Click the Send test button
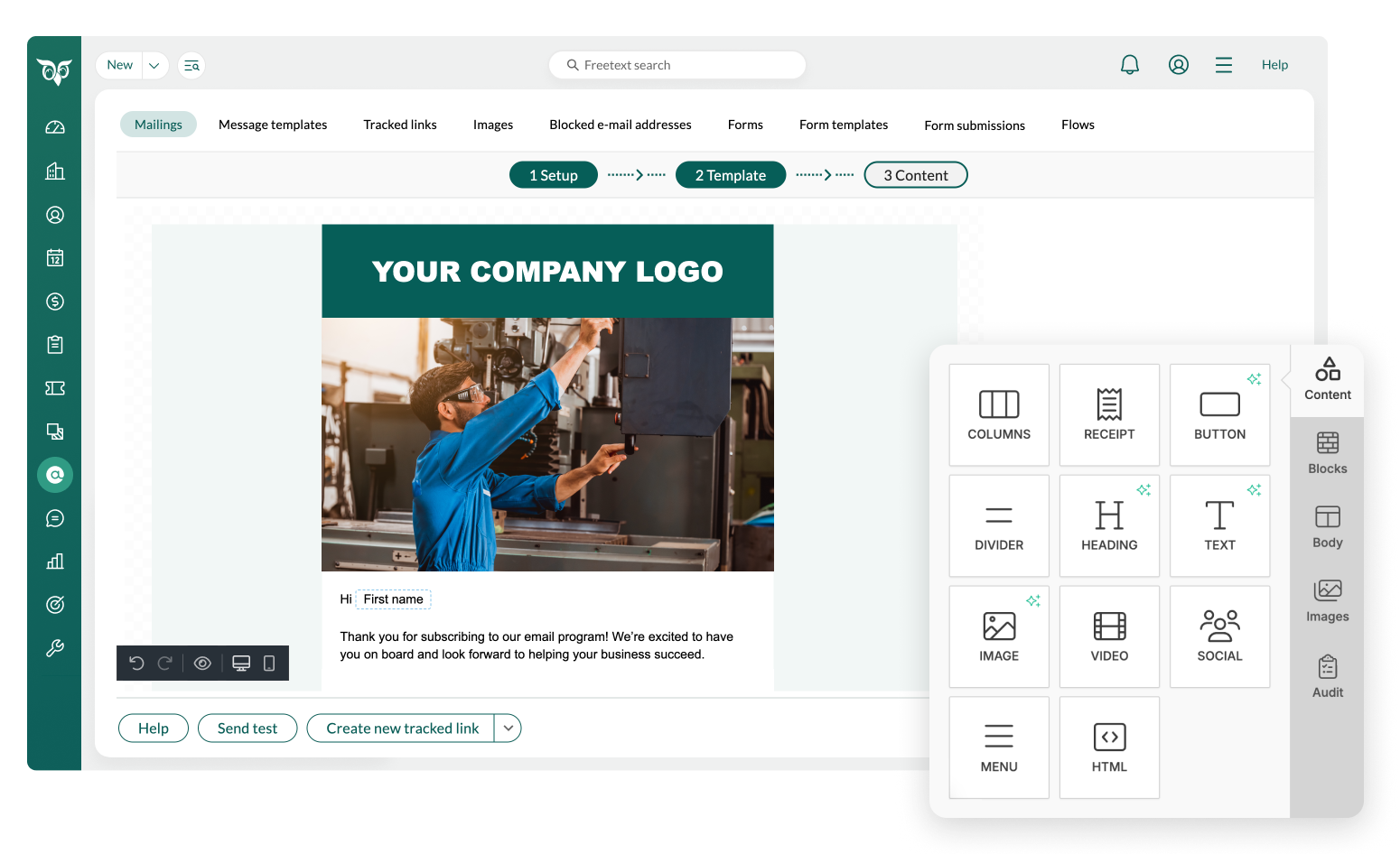The image size is (1400, 854). (247, 729)
